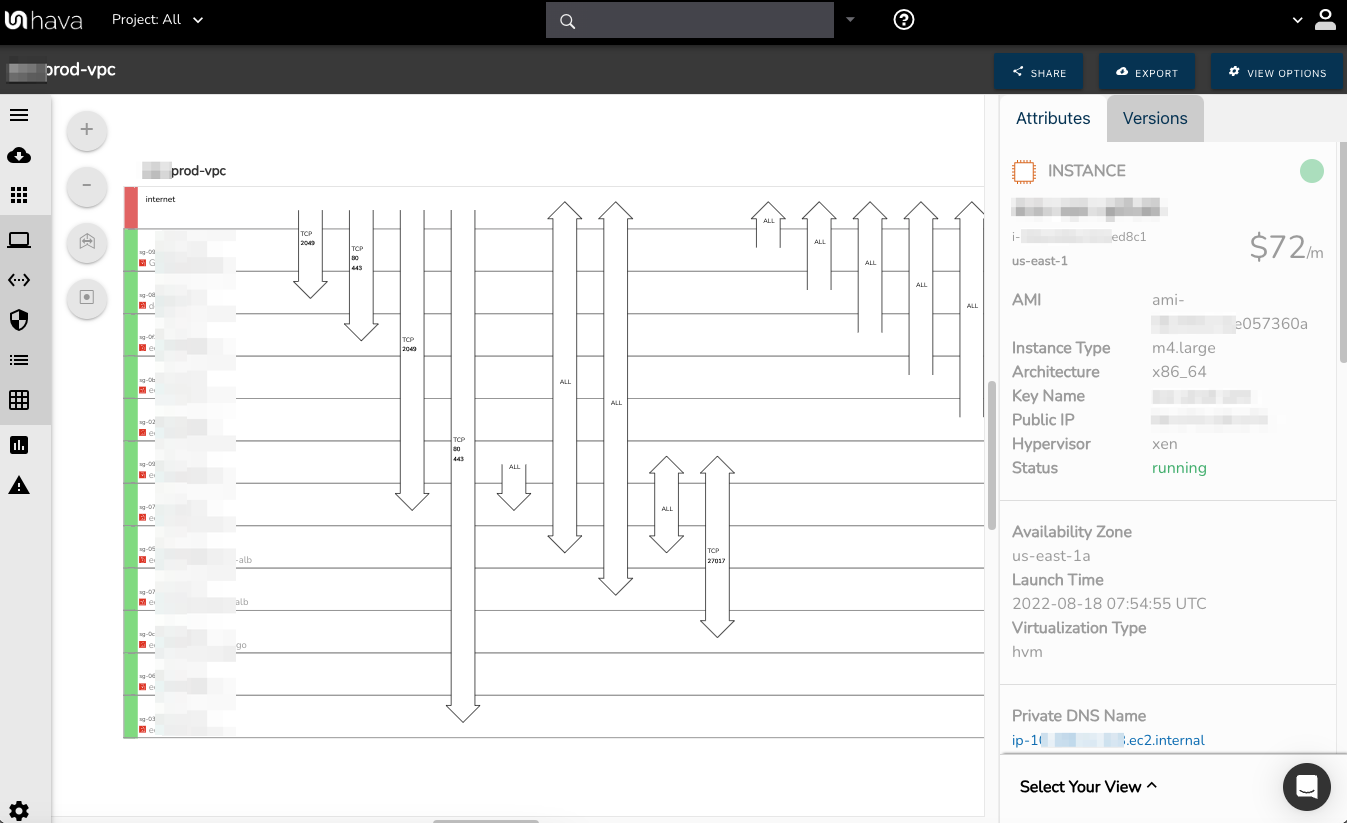Open the list view from the sidebar
Screen dimensions: 1347x823
tap(18, 359)
